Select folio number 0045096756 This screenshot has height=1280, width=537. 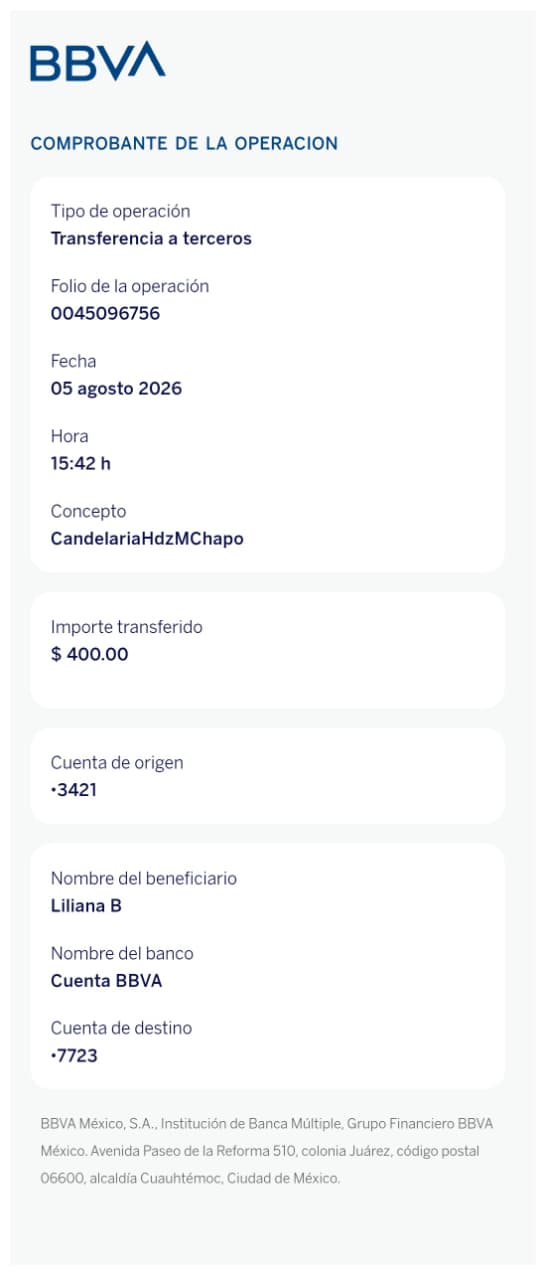point(105,314)
